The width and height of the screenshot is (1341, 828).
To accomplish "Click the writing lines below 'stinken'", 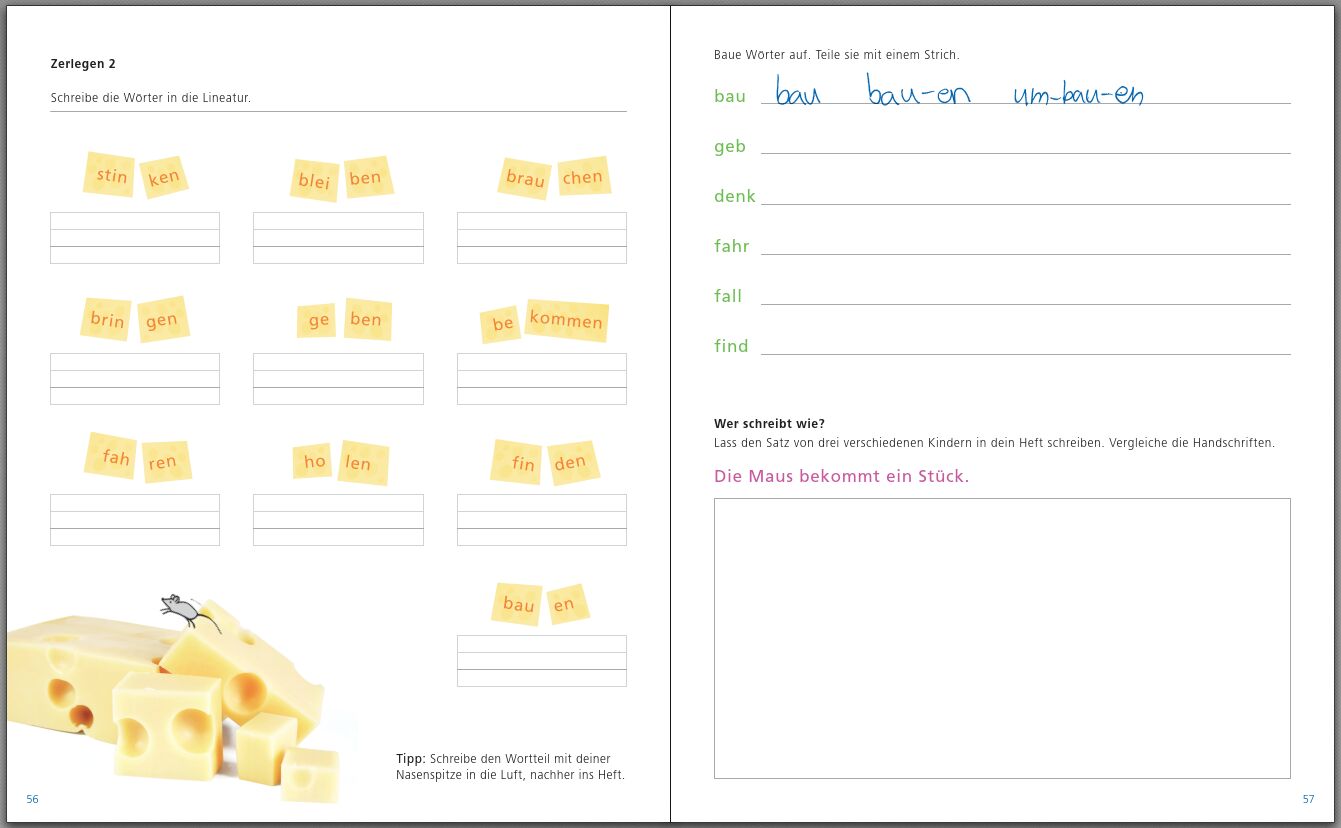I will click(135, 238).
